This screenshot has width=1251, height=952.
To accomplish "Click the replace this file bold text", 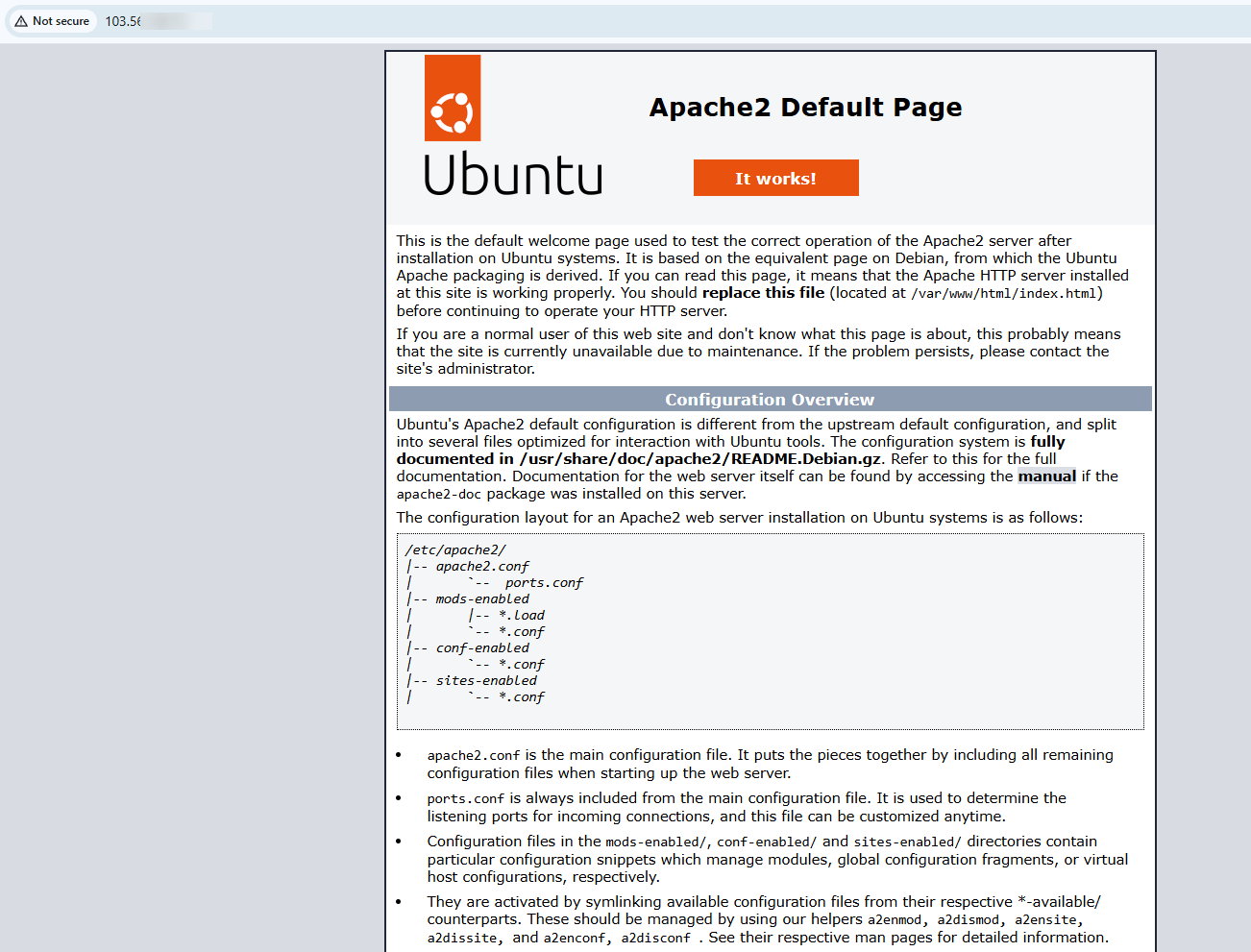I will pyautogui.click(x=763, y=292).
